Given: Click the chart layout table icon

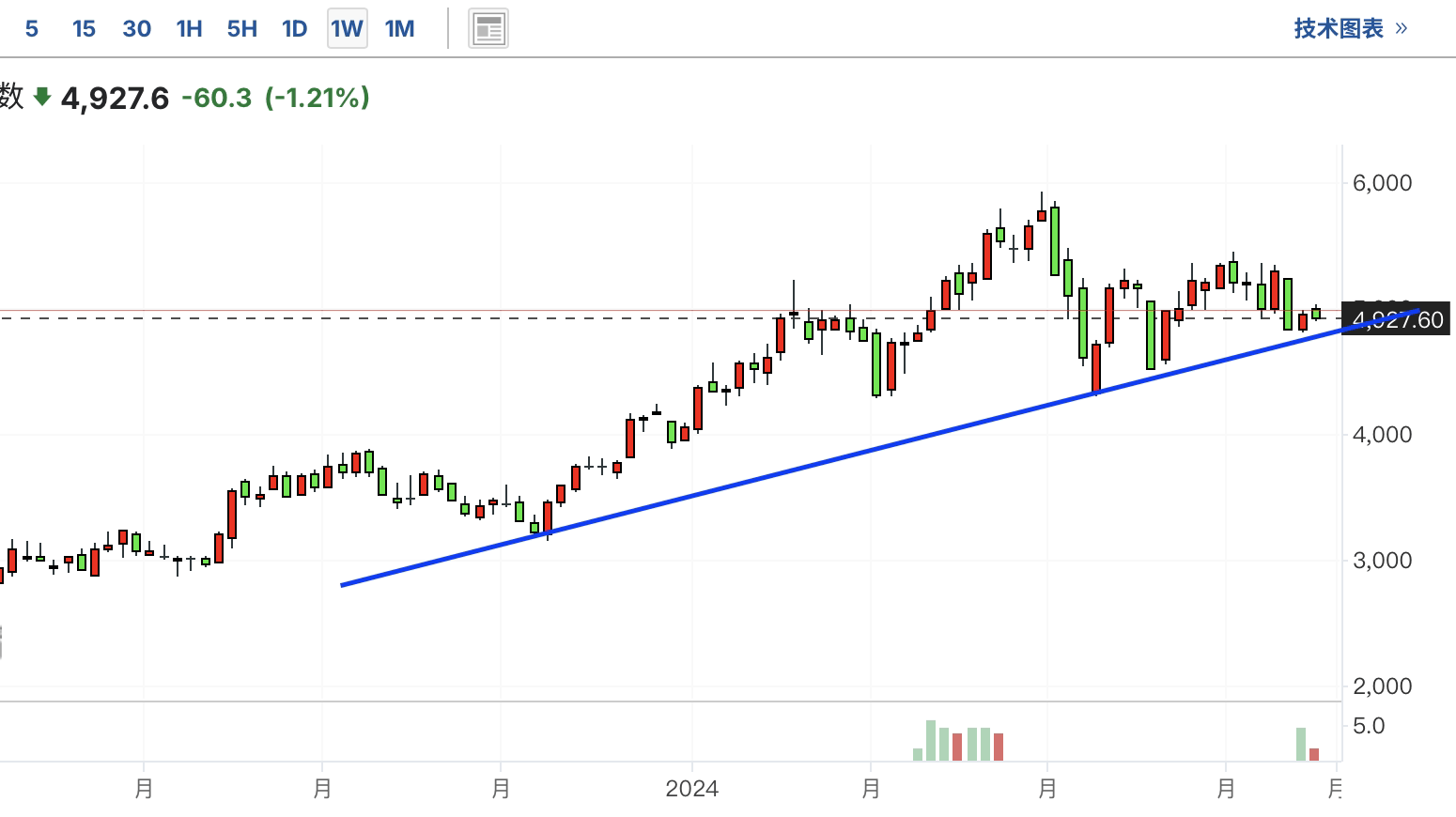Looking at the screenshot, I should (x=488, y=29).
